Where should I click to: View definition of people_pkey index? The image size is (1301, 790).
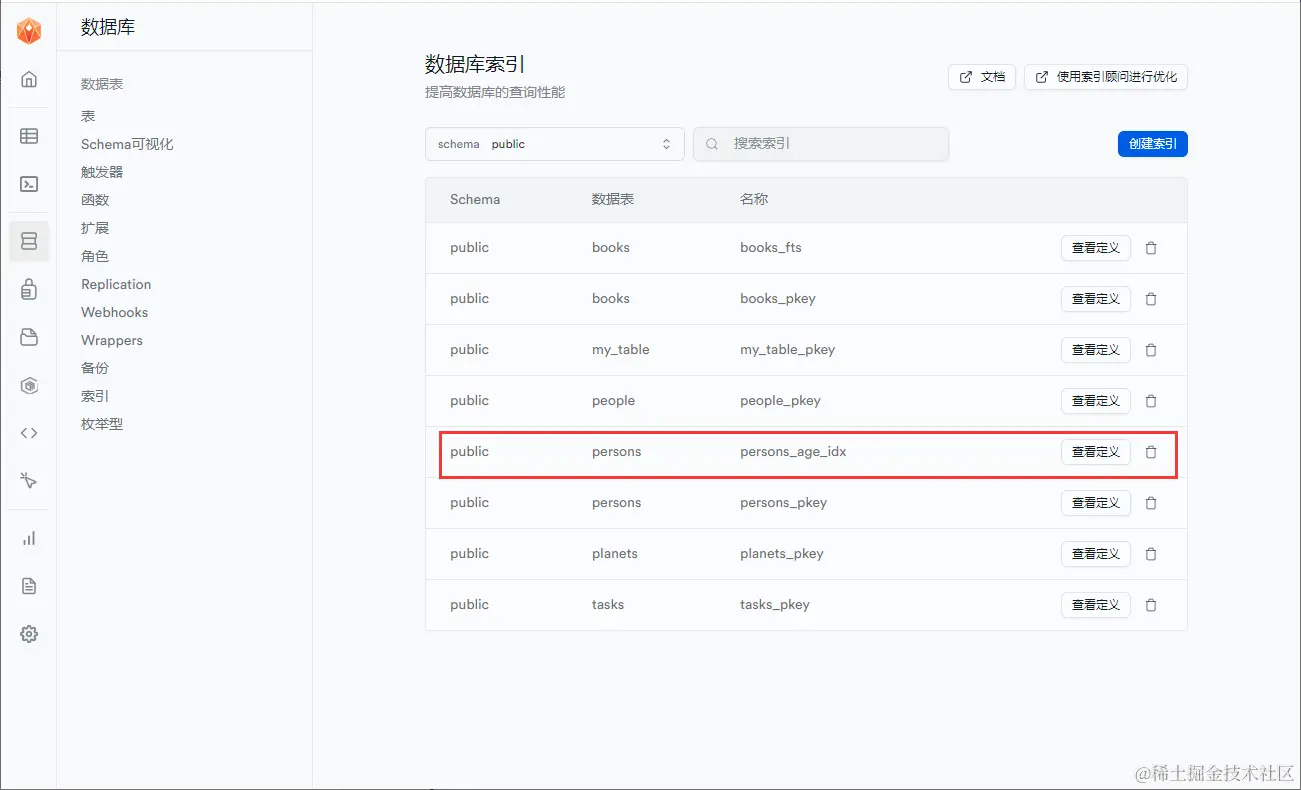1096,401
